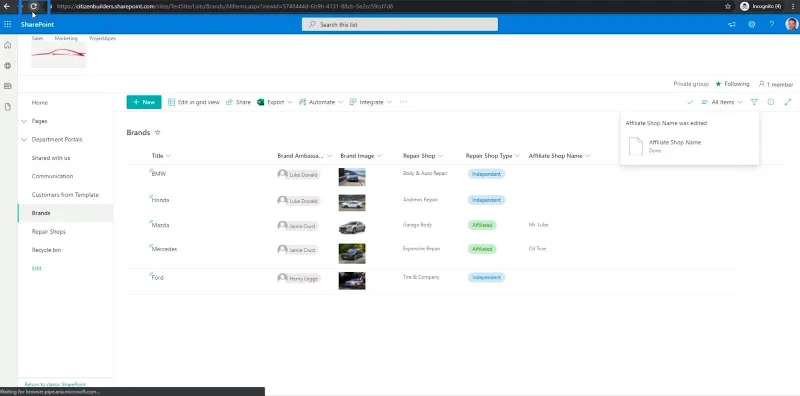Open the Recycle bin
The image size is (800, 396).
point(46,250)
